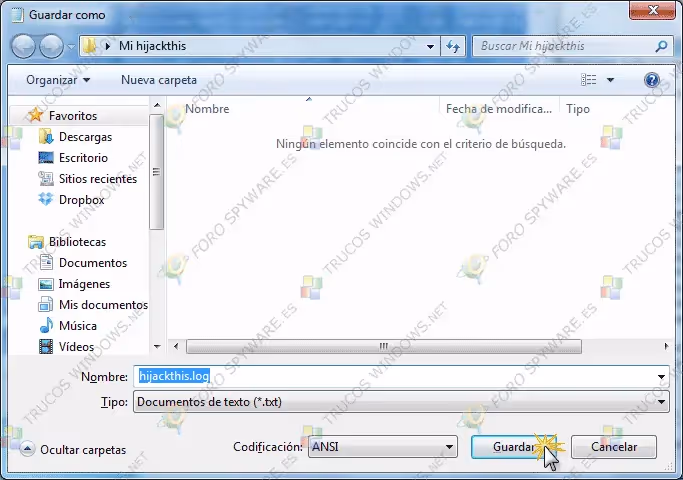Click the Documentos library icon
This screenshot has width=683, height=480.
tap(46, 262)
